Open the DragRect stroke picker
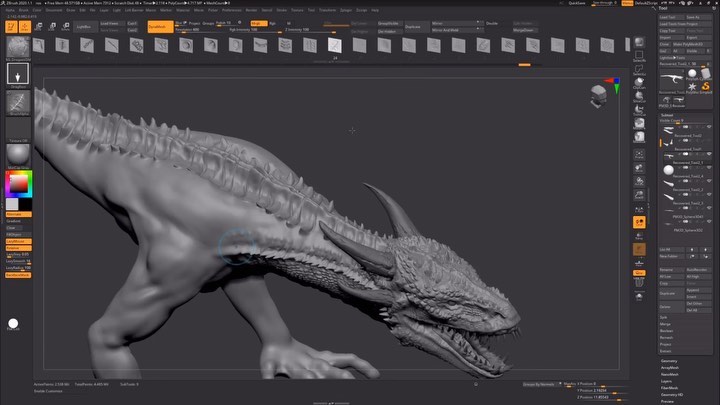This screenshot has height=405, width=720. 18,73
